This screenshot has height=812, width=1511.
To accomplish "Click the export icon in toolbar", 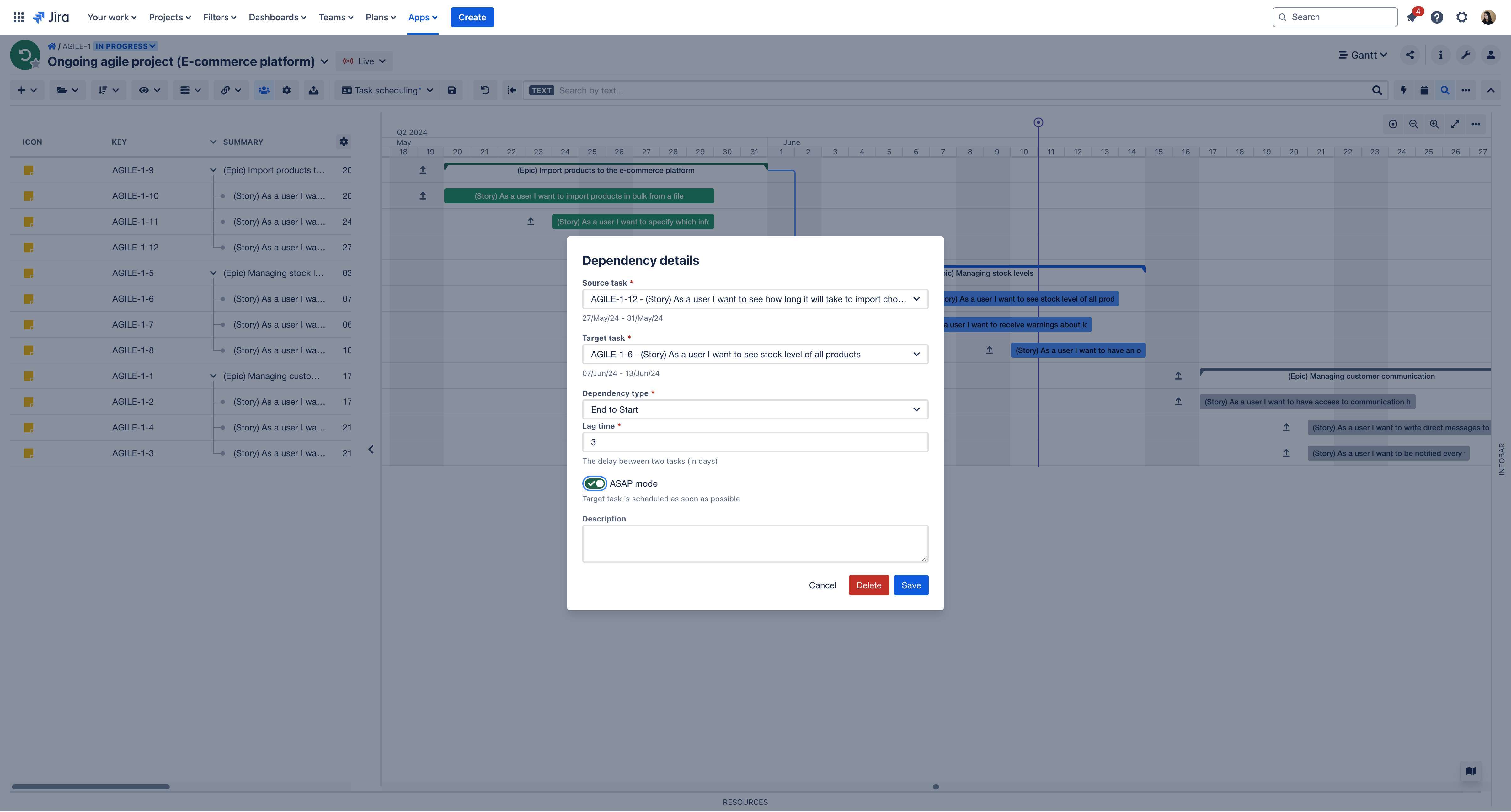I will [x=314, y=90].
